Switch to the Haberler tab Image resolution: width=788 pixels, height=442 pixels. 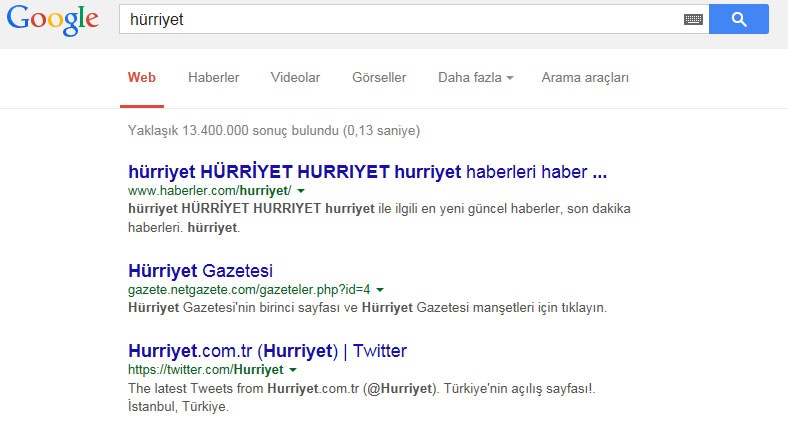[x=214, y=77]
